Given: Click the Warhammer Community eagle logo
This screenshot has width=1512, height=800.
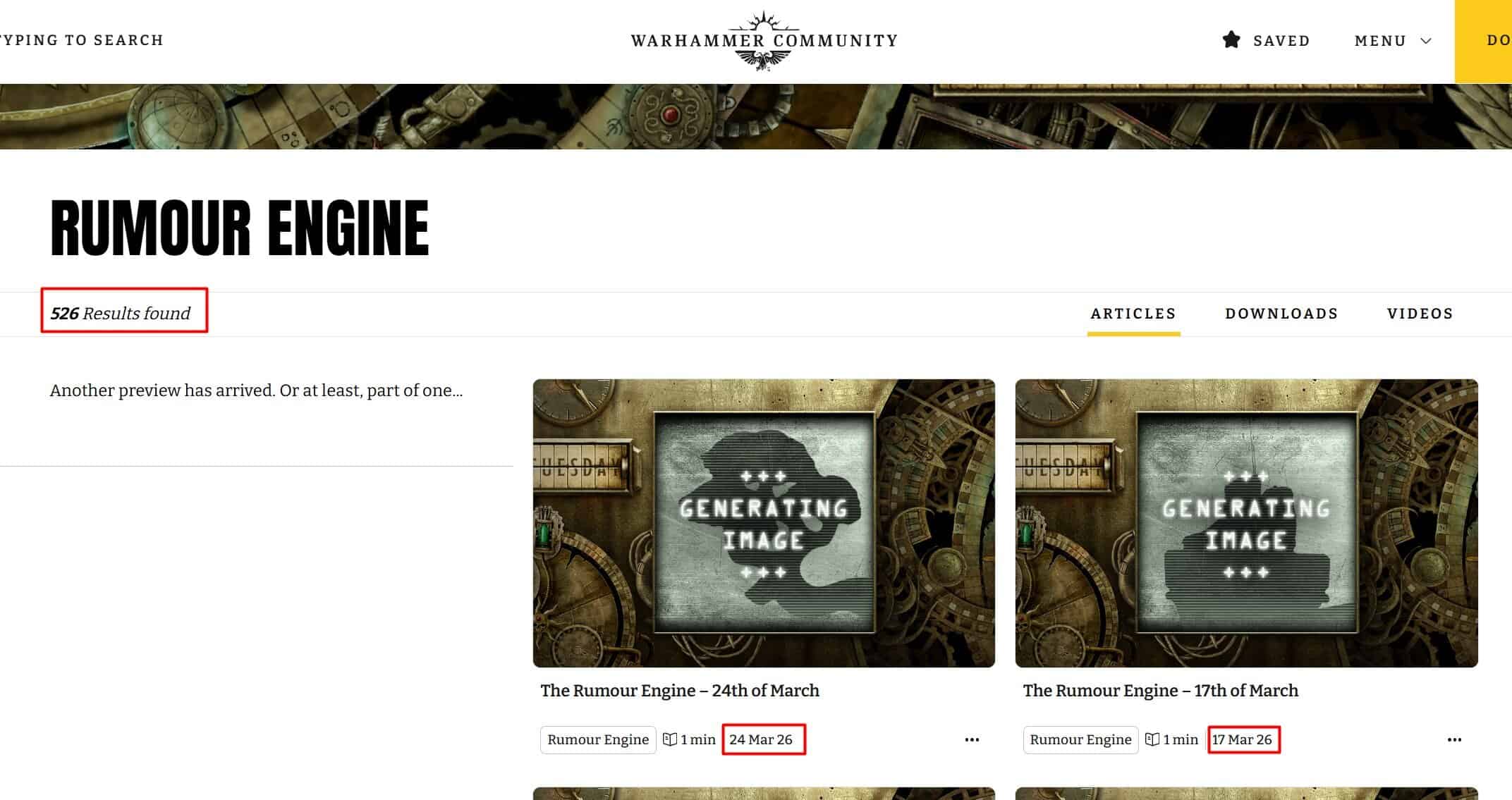Looking at the screenshot, I should coord(764,41).
